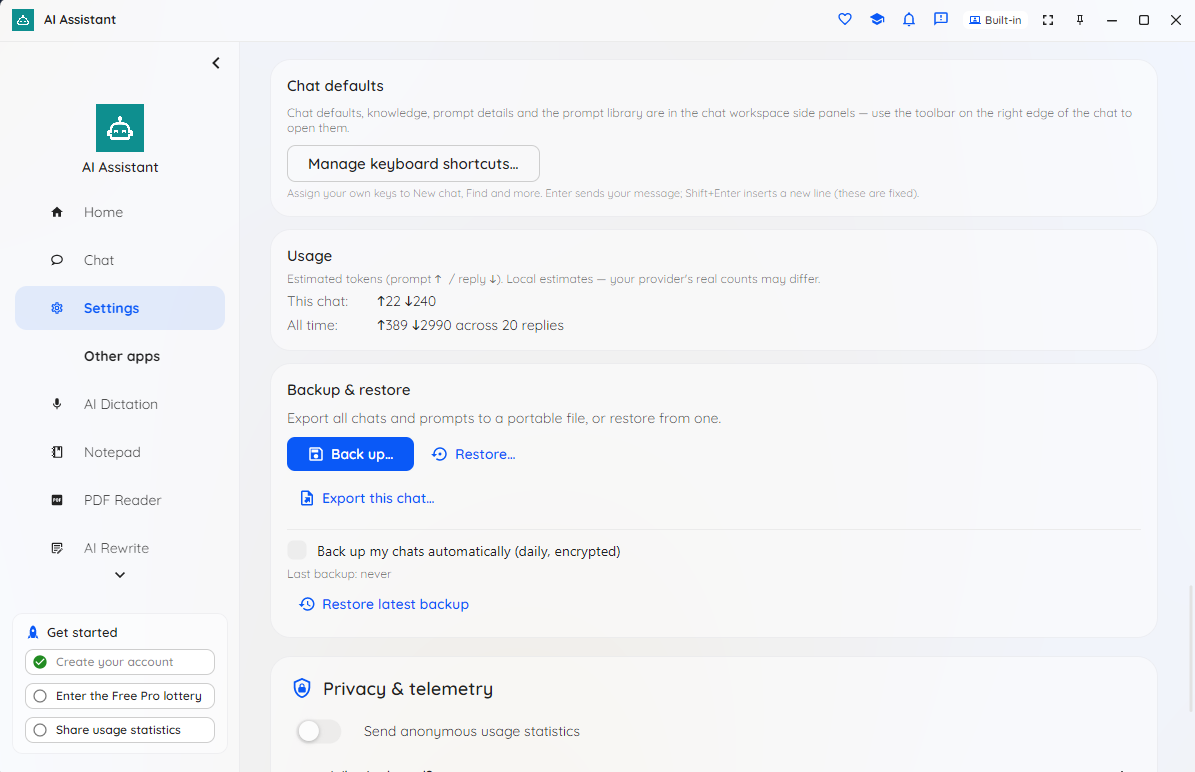Go to Home in sidebar
Screen dimensions: 1195x772
pyautogui.click(x=120, y=212)
